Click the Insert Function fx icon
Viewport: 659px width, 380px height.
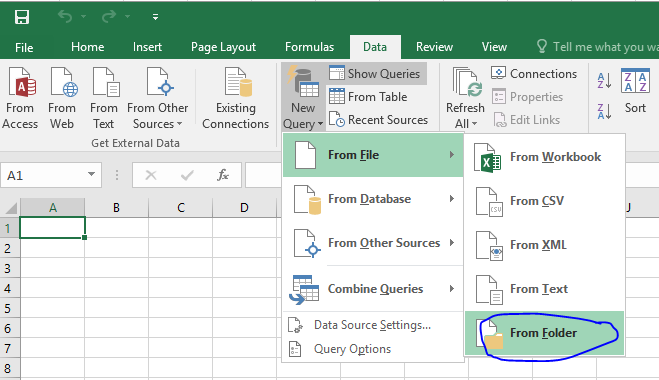point(223,175)
